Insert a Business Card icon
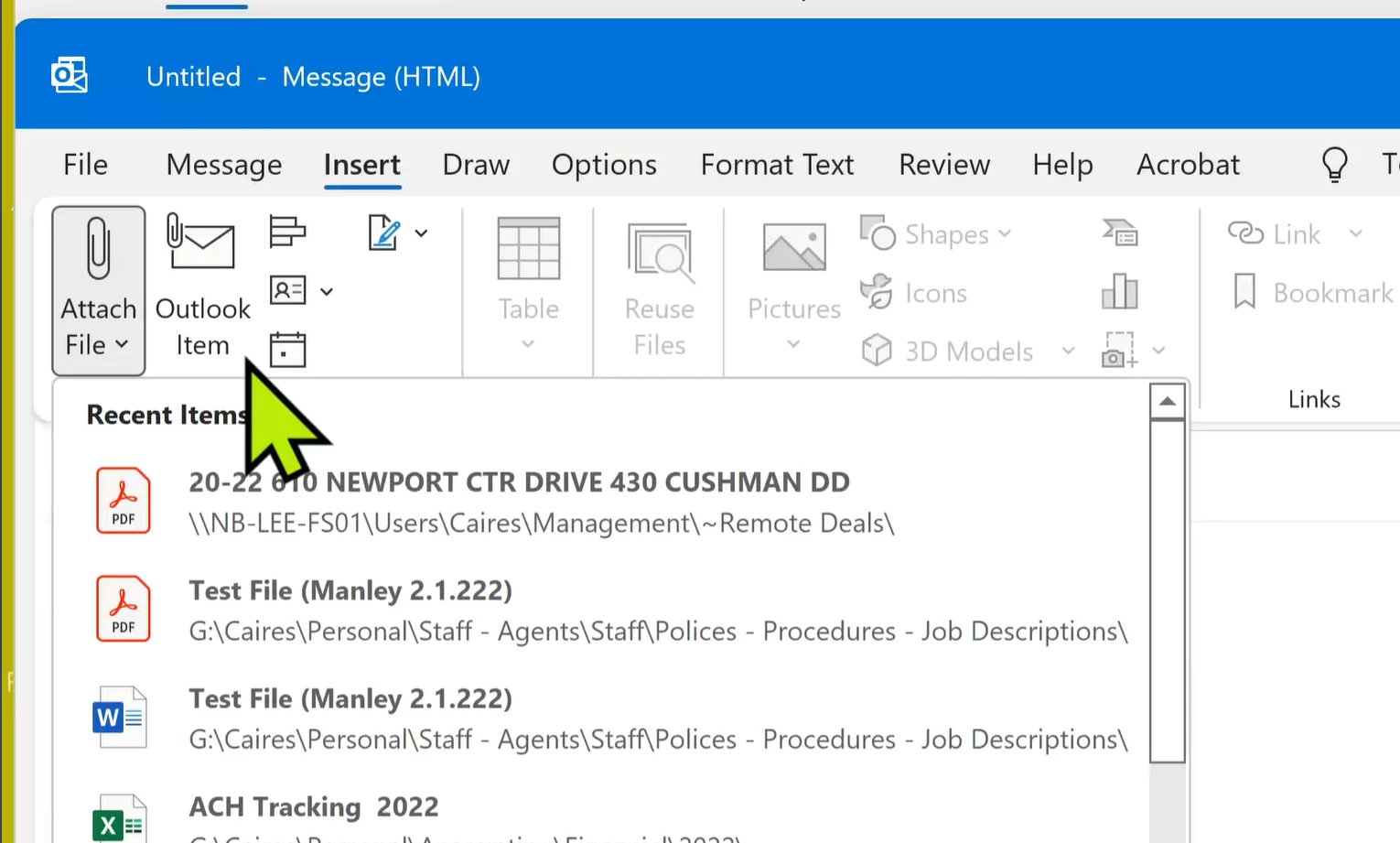The width and height of the screenshot is (1400, 843). tap(287, 291)
